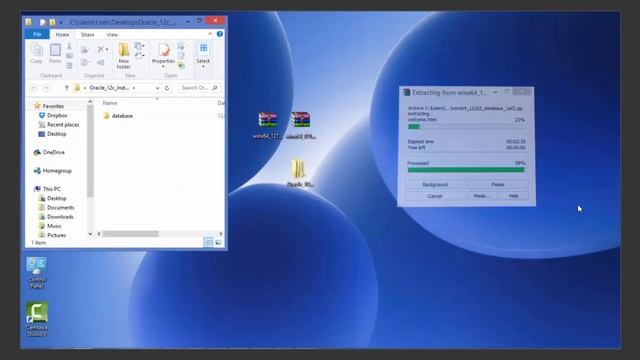Click Background button in extraction dialog
The width and height of the screenshot is (640, 360).
pyautogui.click(x=435, y=184)
